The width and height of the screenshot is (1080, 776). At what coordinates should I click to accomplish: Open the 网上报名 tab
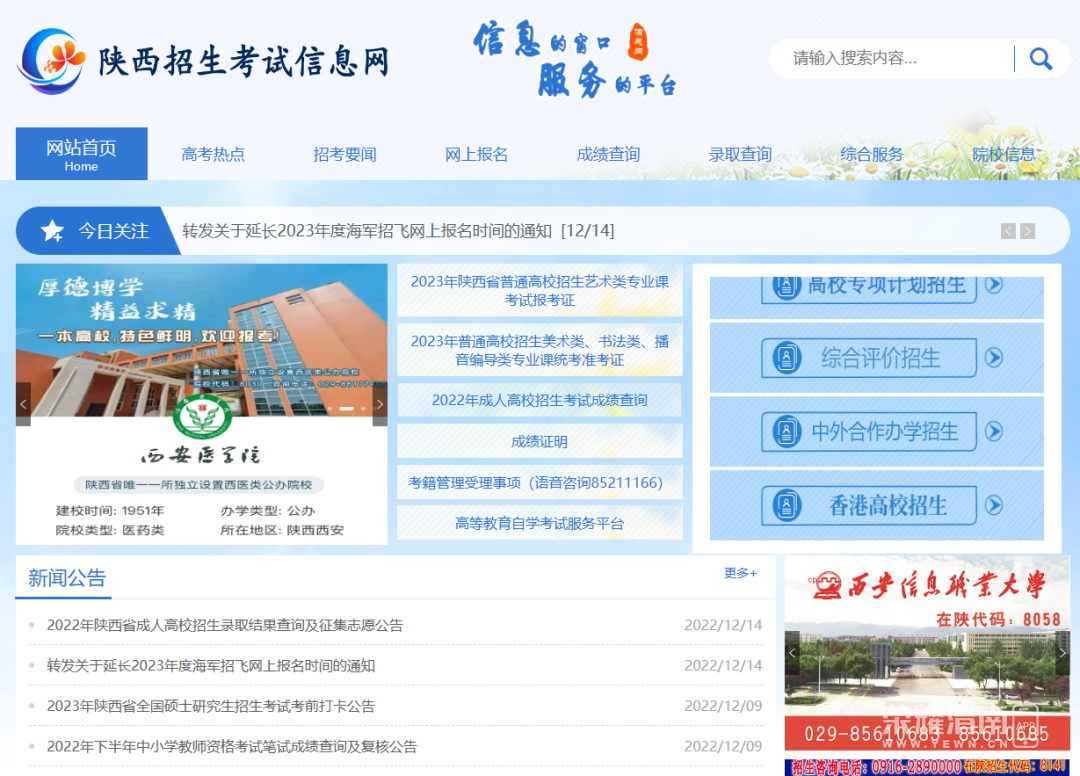(476, 154)
